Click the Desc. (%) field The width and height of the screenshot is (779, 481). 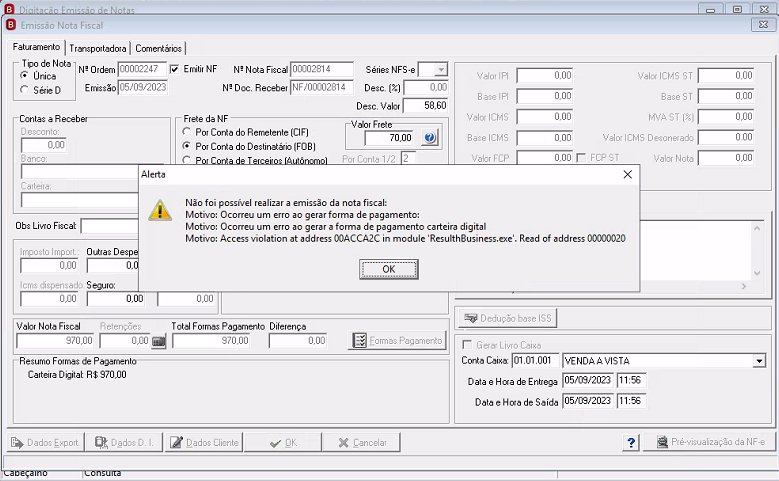(x=426, y=87)
